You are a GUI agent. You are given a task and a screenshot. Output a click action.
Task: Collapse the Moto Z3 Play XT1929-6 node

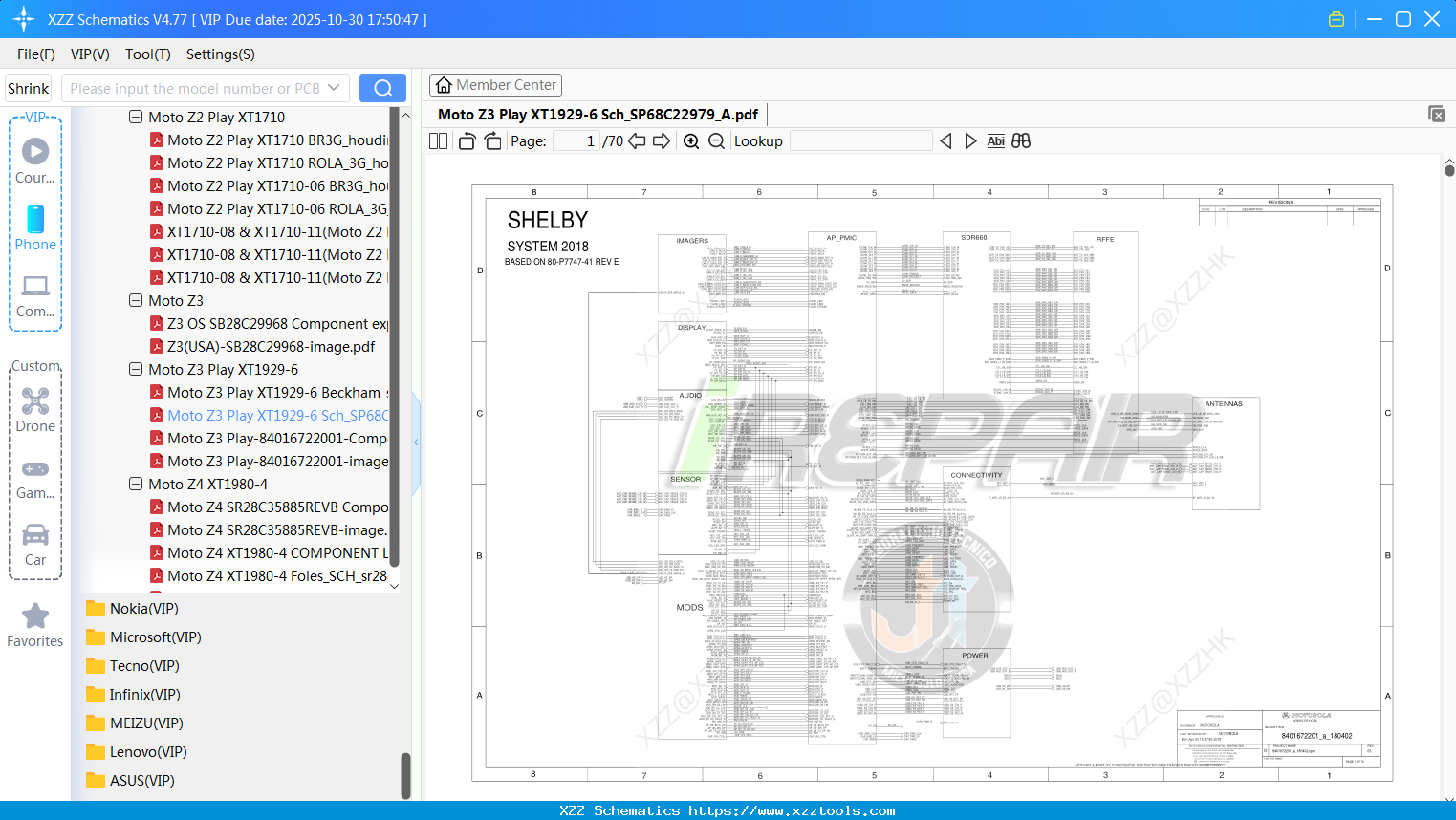pos(136,369)
